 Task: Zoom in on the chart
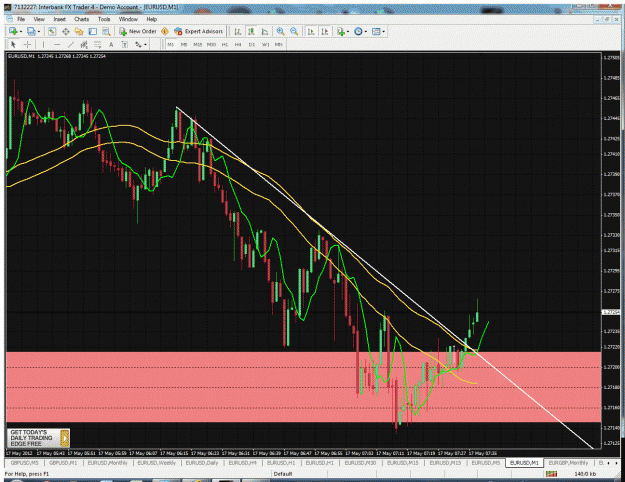click(281, 31)
